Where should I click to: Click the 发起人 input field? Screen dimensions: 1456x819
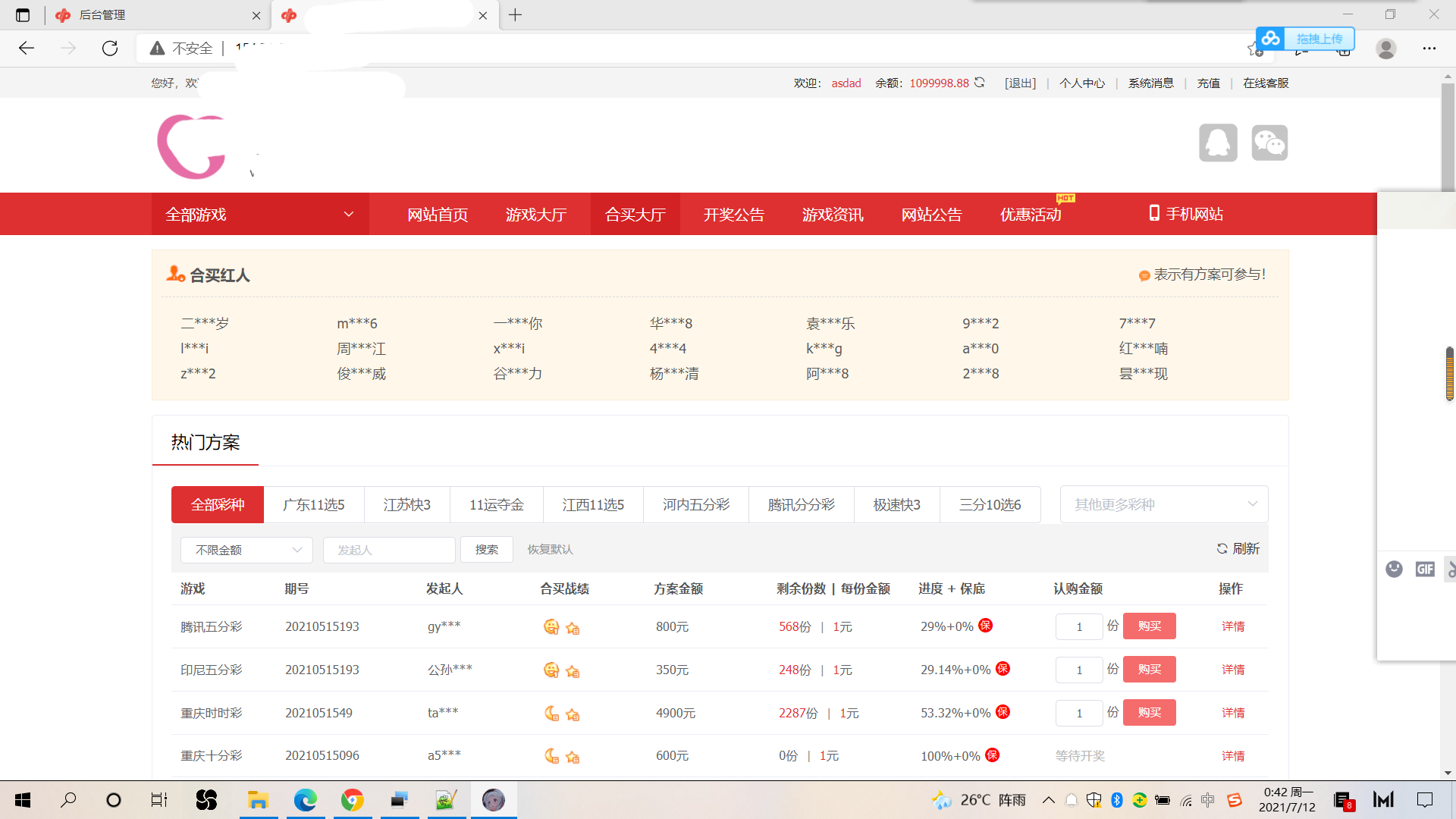point(389,550)
